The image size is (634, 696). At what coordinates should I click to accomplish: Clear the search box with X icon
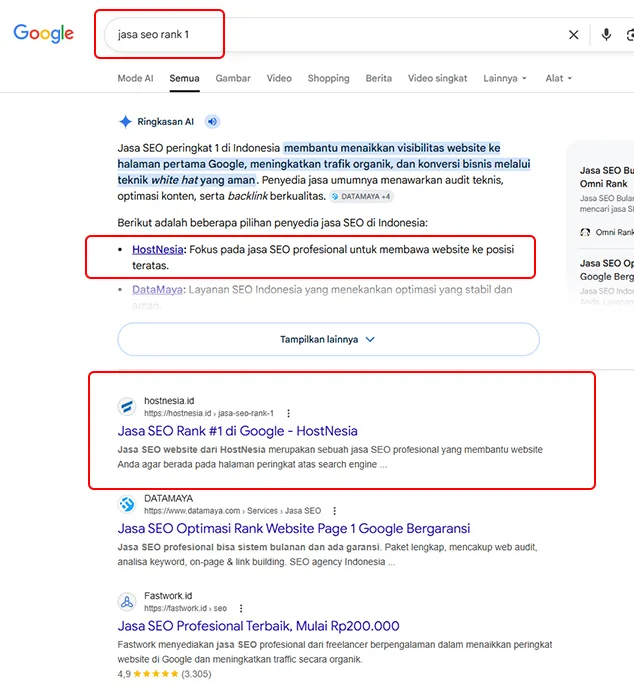click(x=574, y=35)
